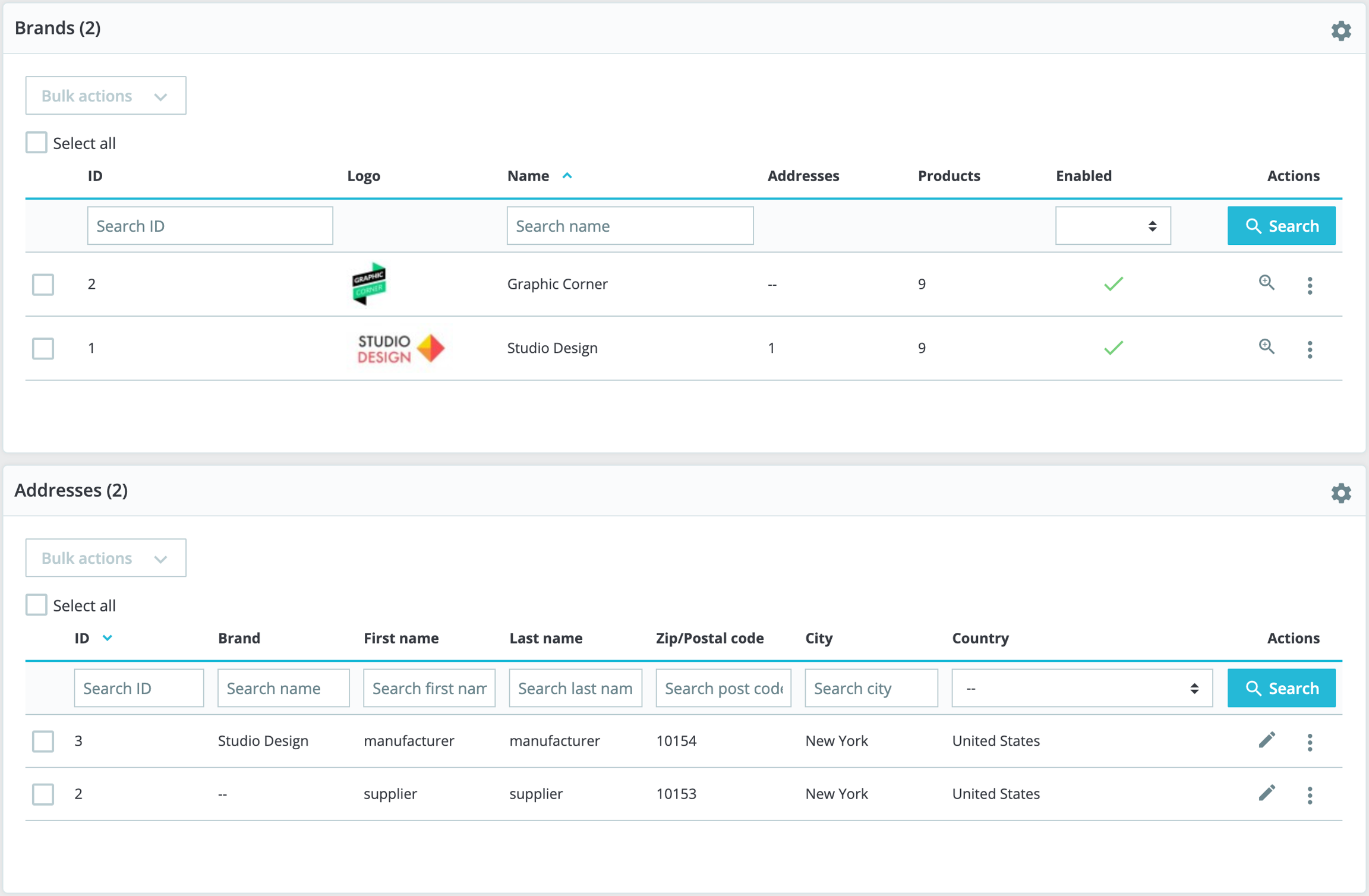Tick checkbox for Studio Design brand row
The height and width of the screenshot is (896, 1369).
pos(43,348)
